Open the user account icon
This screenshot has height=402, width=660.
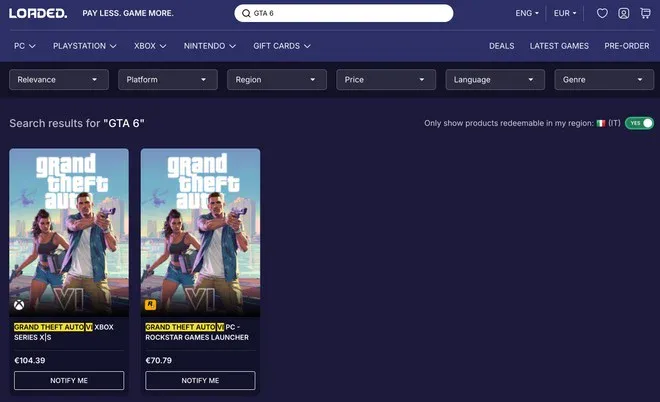tap(624, 13)
